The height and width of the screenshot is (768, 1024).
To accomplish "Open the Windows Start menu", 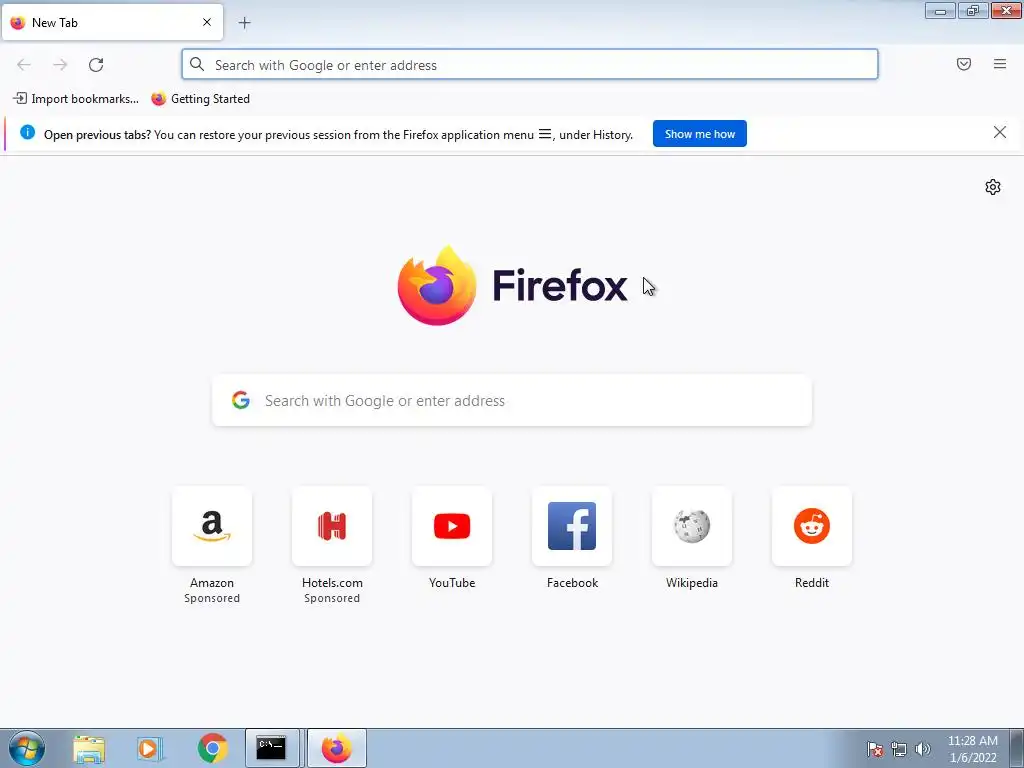I will coord(27,748).
